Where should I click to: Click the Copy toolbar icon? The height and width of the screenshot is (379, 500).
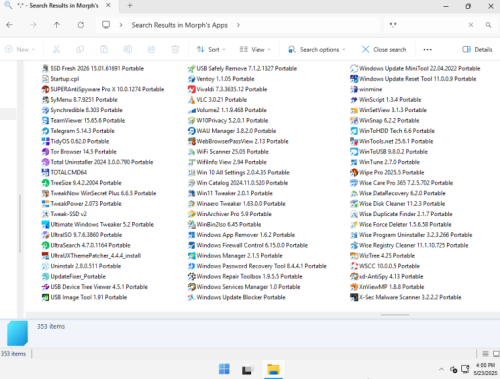(x=80, y=49)
